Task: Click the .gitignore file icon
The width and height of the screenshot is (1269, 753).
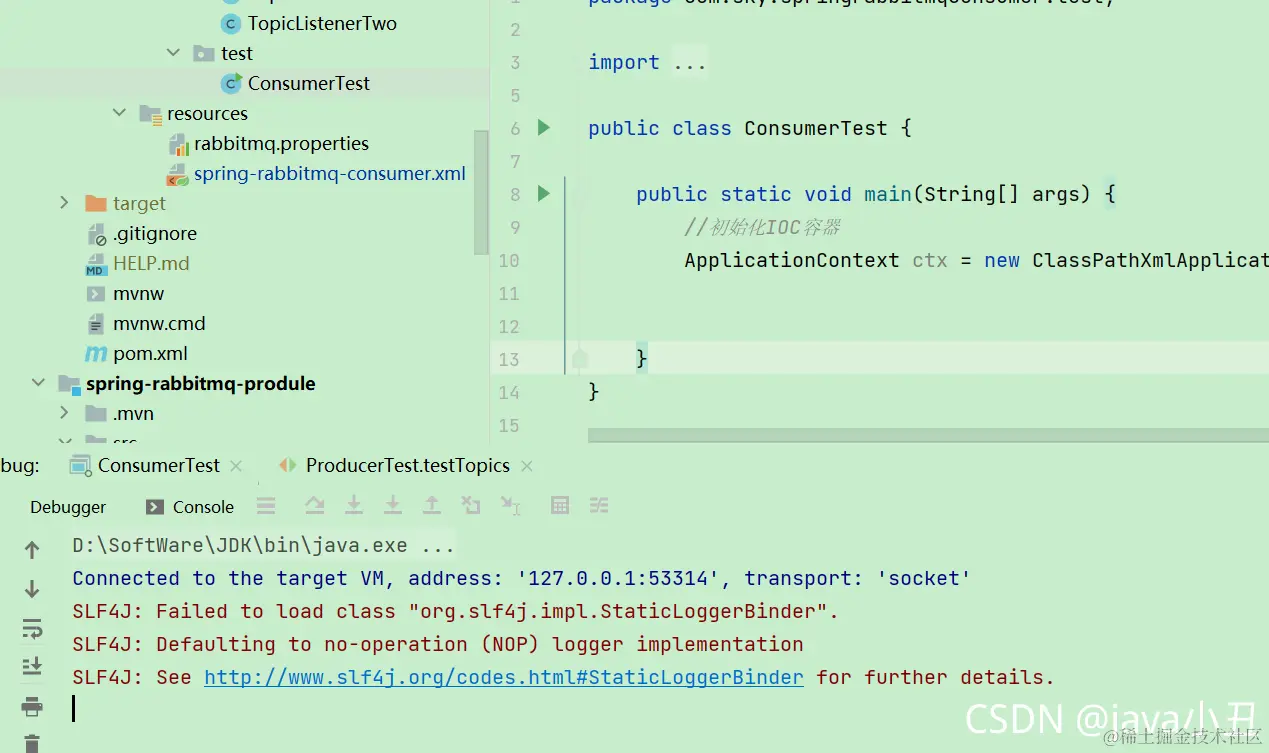Action: [x=96, y=234]
